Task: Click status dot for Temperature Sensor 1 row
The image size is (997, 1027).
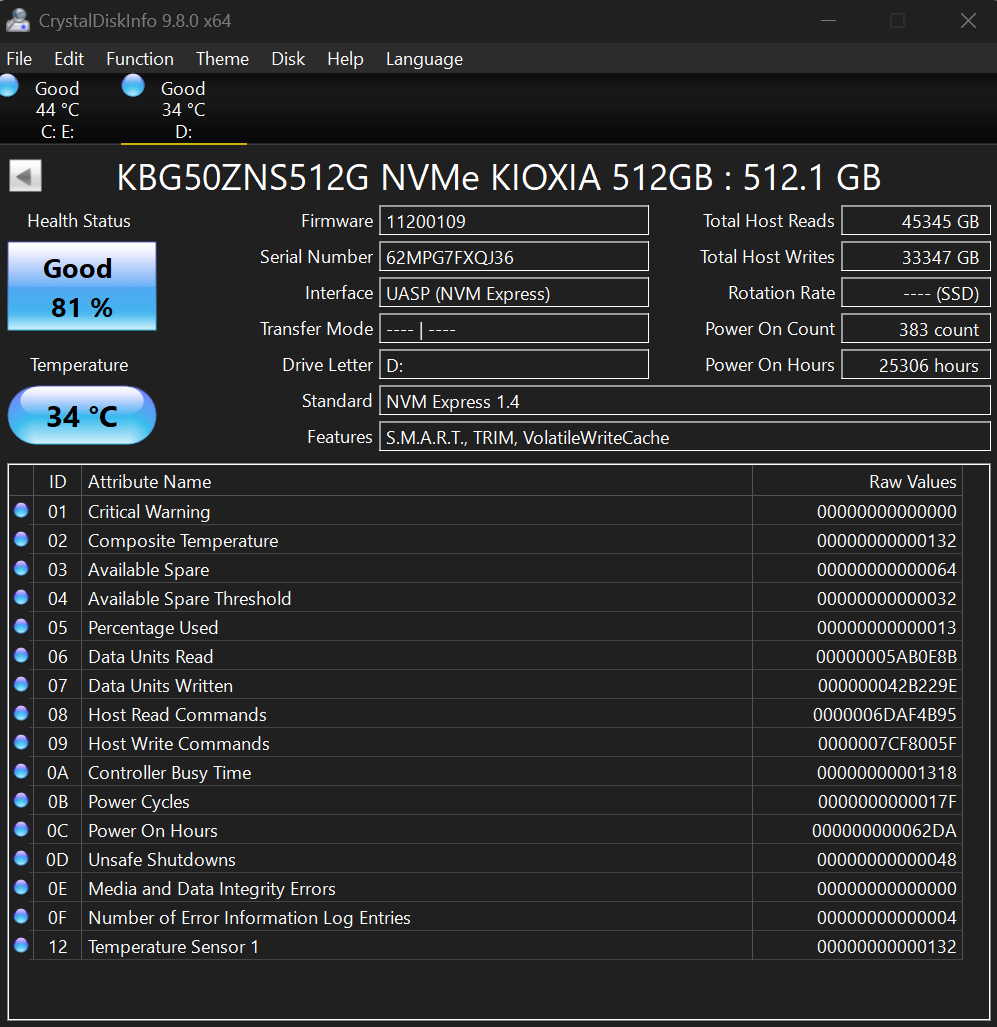Action: coord(21,945)
